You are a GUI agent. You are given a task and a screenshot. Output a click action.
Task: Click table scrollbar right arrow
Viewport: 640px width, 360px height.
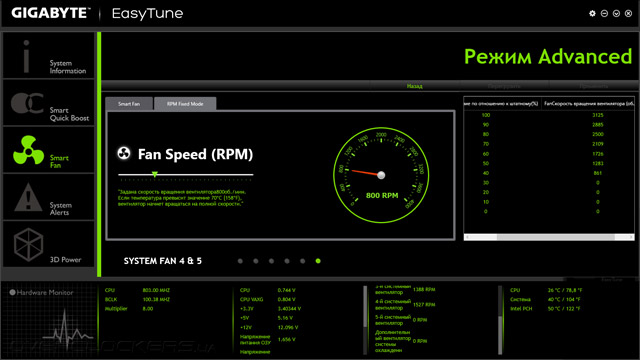pos(631,237)
